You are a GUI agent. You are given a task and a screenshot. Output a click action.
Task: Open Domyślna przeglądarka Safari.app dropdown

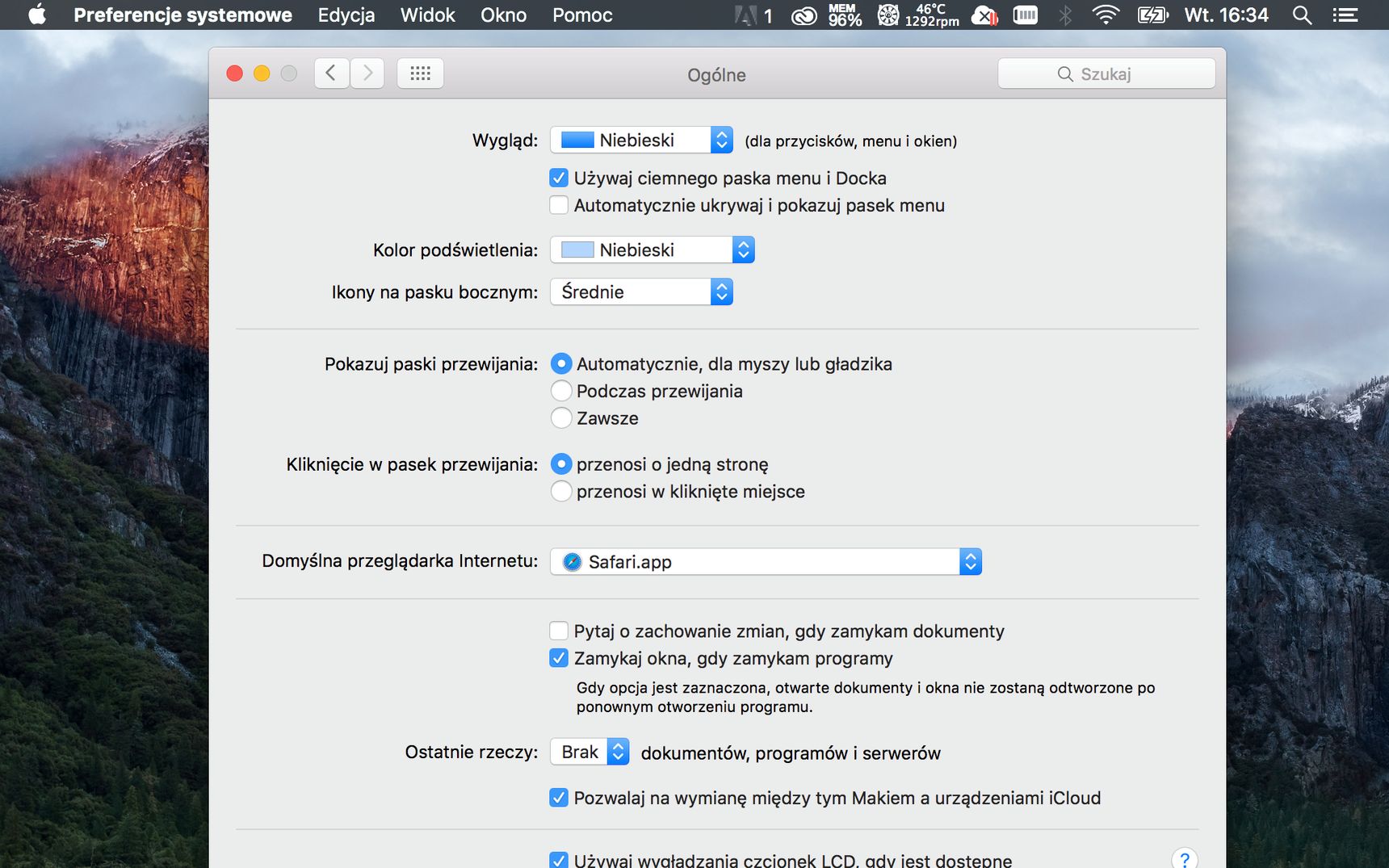766,562
